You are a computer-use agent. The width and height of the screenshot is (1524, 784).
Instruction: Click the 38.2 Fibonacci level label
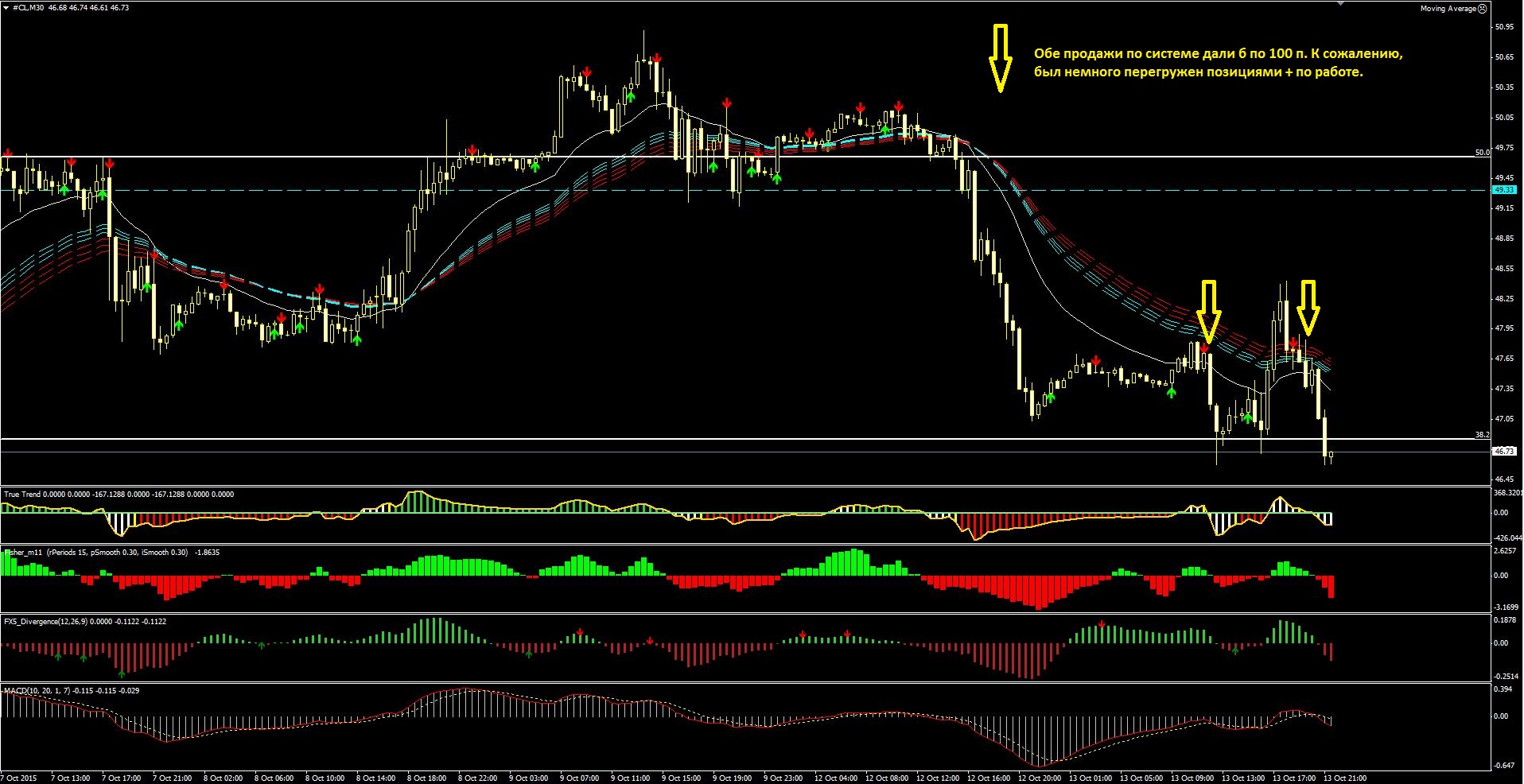click(1483, 435)
